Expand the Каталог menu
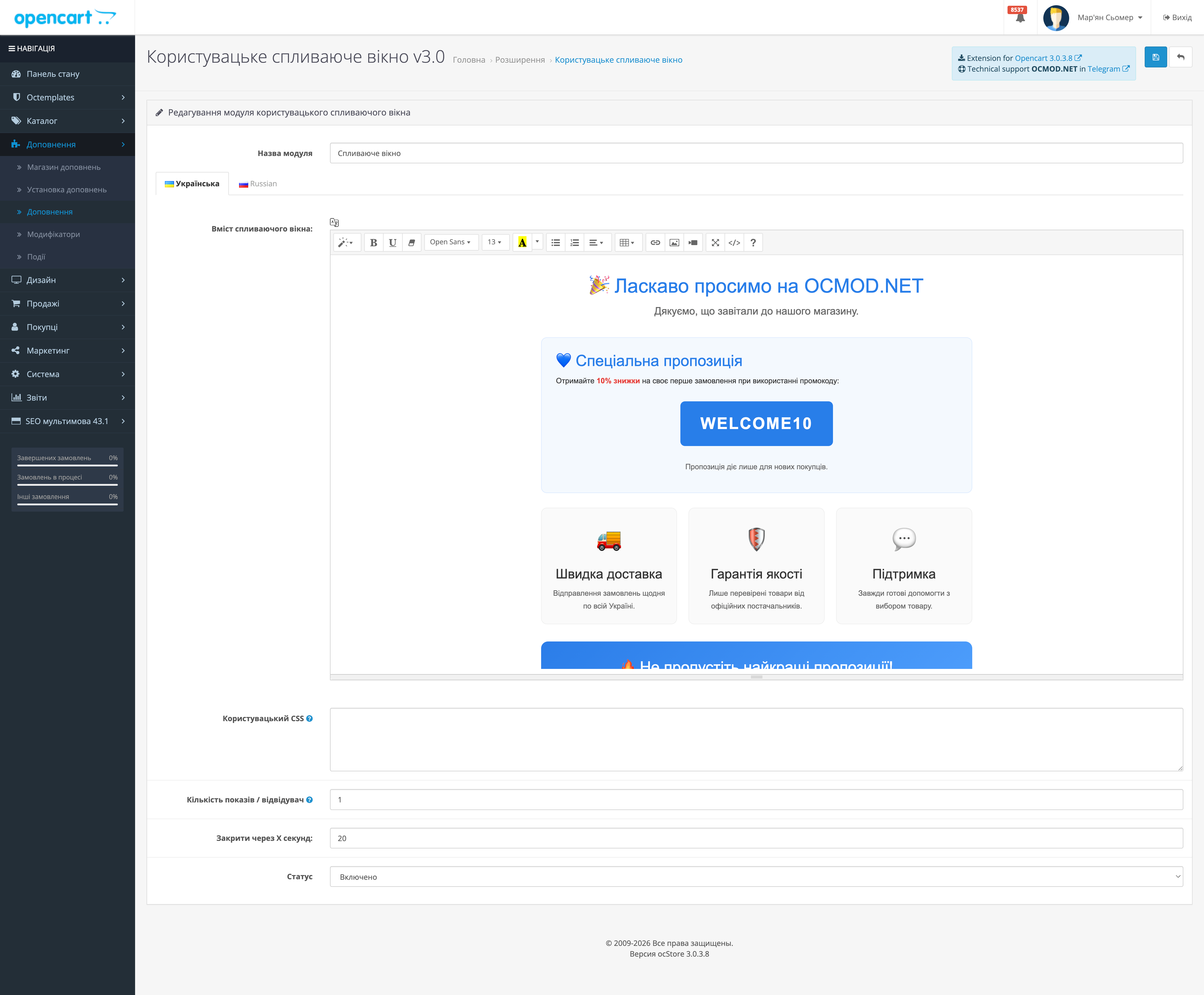 tap(68, 121)
